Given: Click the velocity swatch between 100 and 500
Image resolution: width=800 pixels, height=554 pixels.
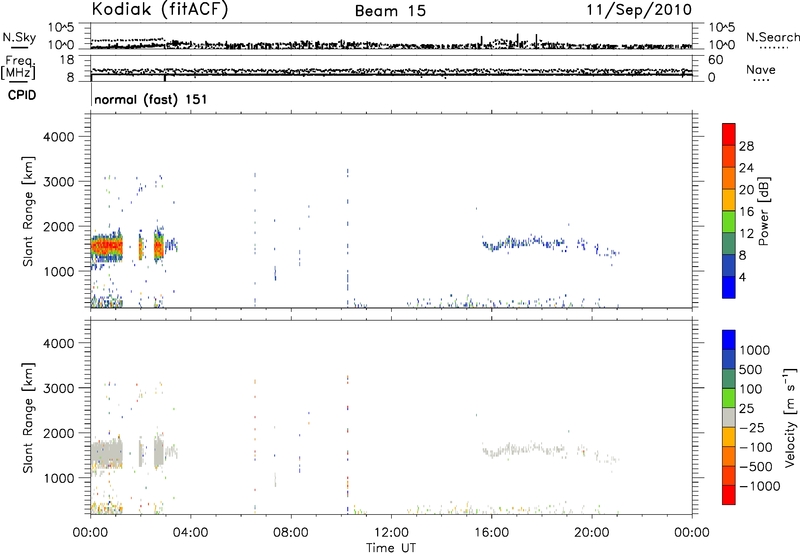Looking at the screenshot, I should (x=729, y=379).
